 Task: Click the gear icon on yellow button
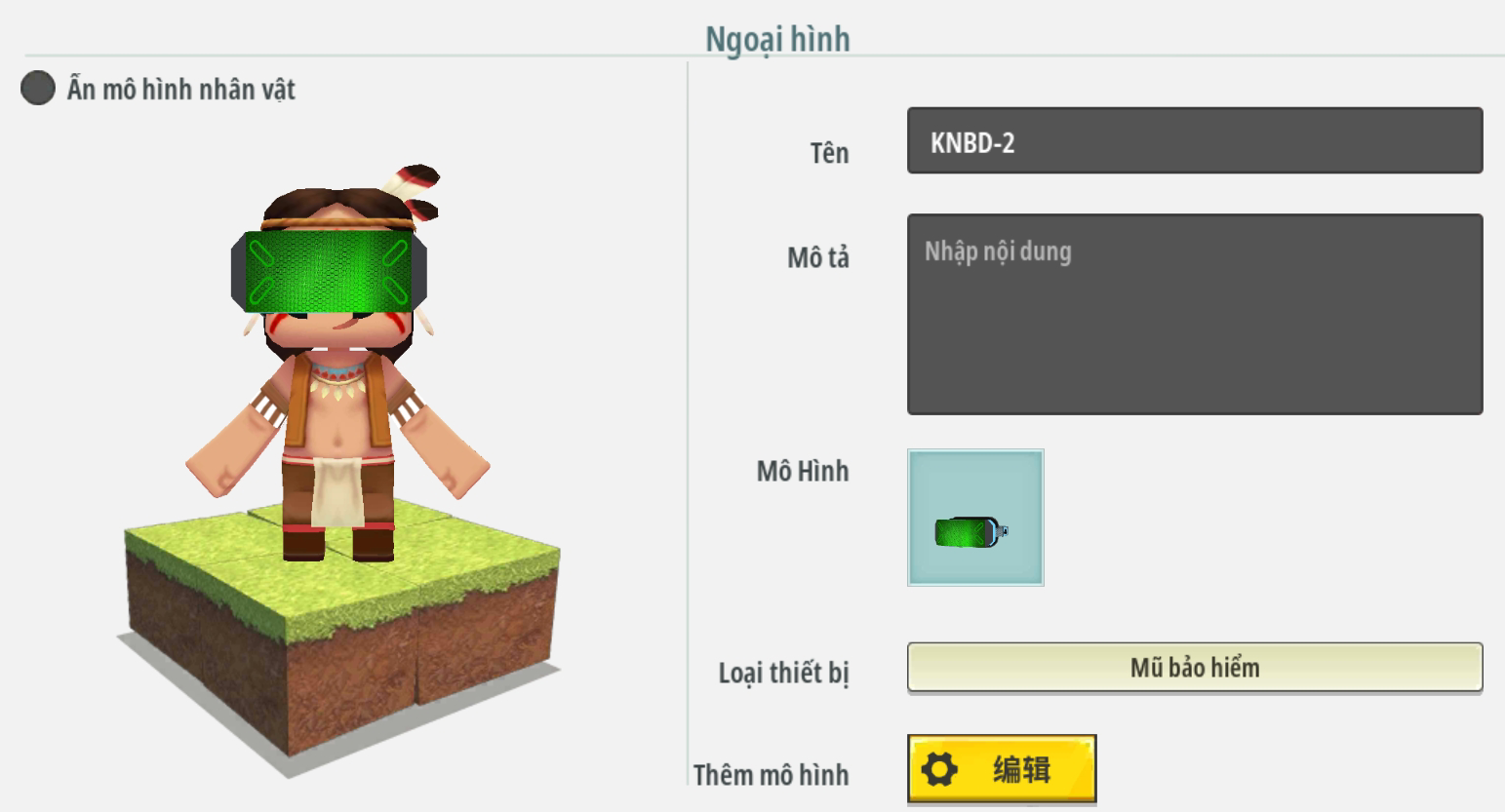939,769
